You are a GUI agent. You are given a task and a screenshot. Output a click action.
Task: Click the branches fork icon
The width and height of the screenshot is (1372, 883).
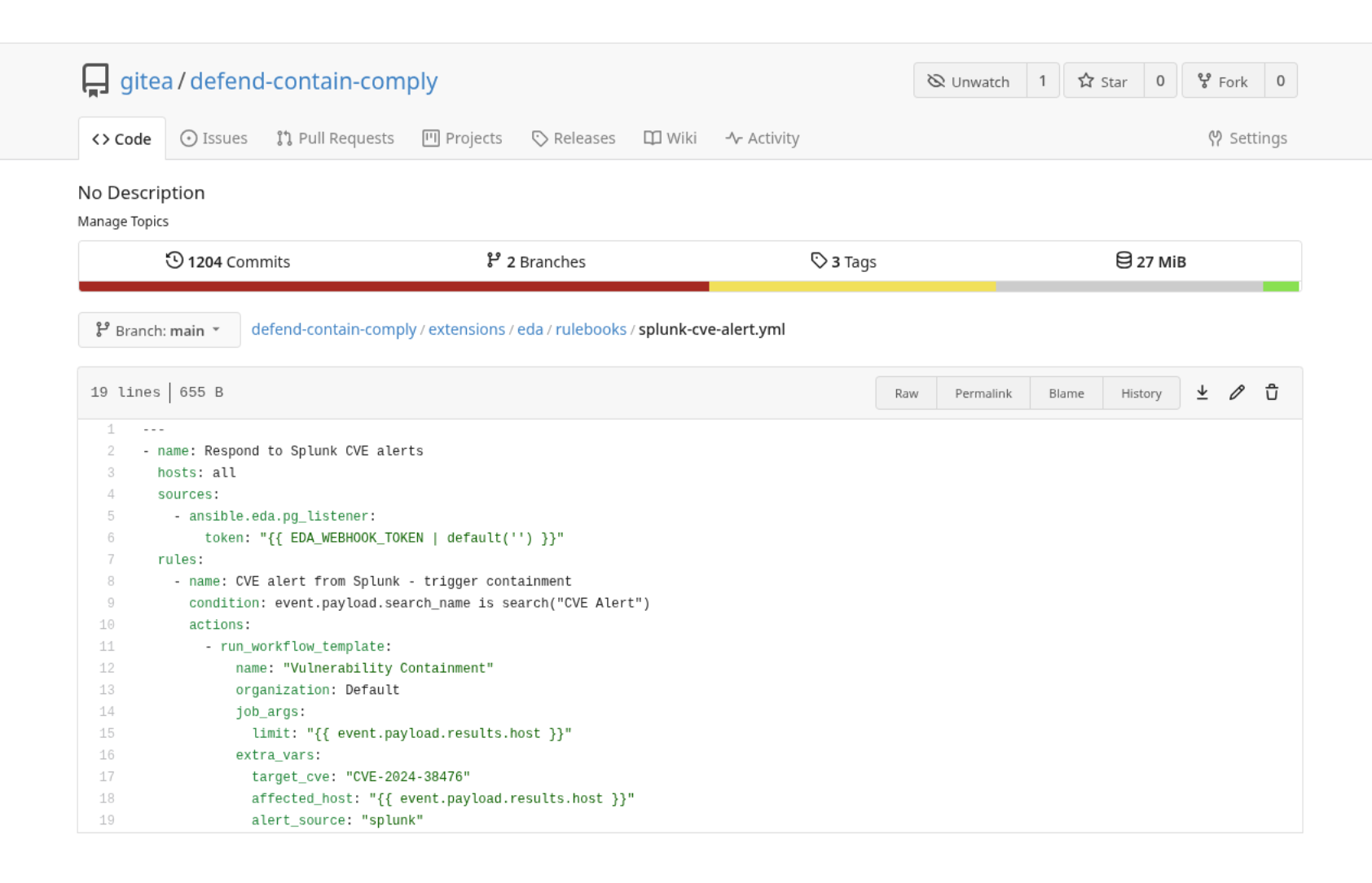pos(493,261)
